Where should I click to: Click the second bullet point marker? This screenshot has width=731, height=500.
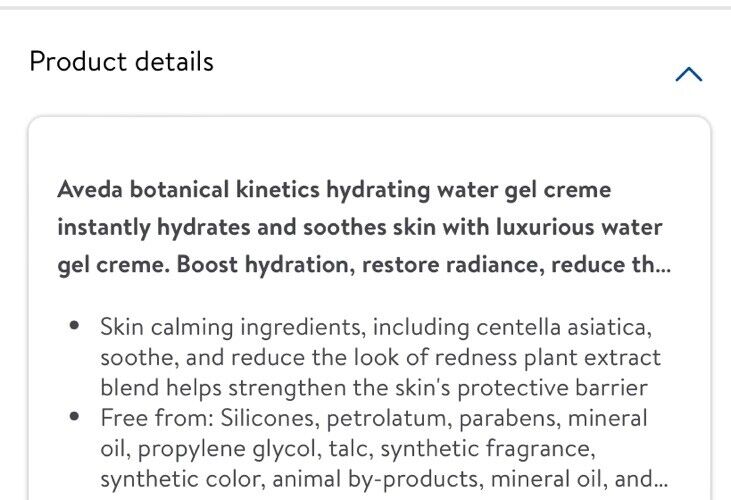[74, 416]
